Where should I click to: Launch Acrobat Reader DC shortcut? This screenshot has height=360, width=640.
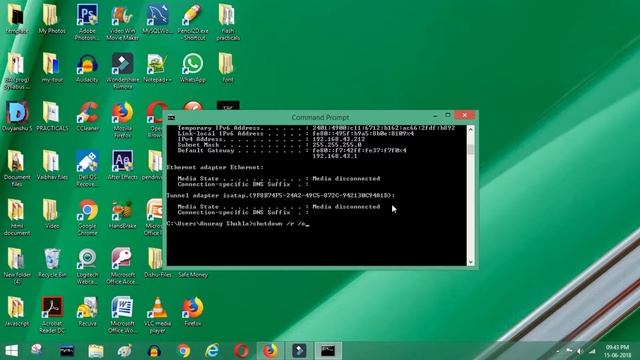(x=52, y=315)
